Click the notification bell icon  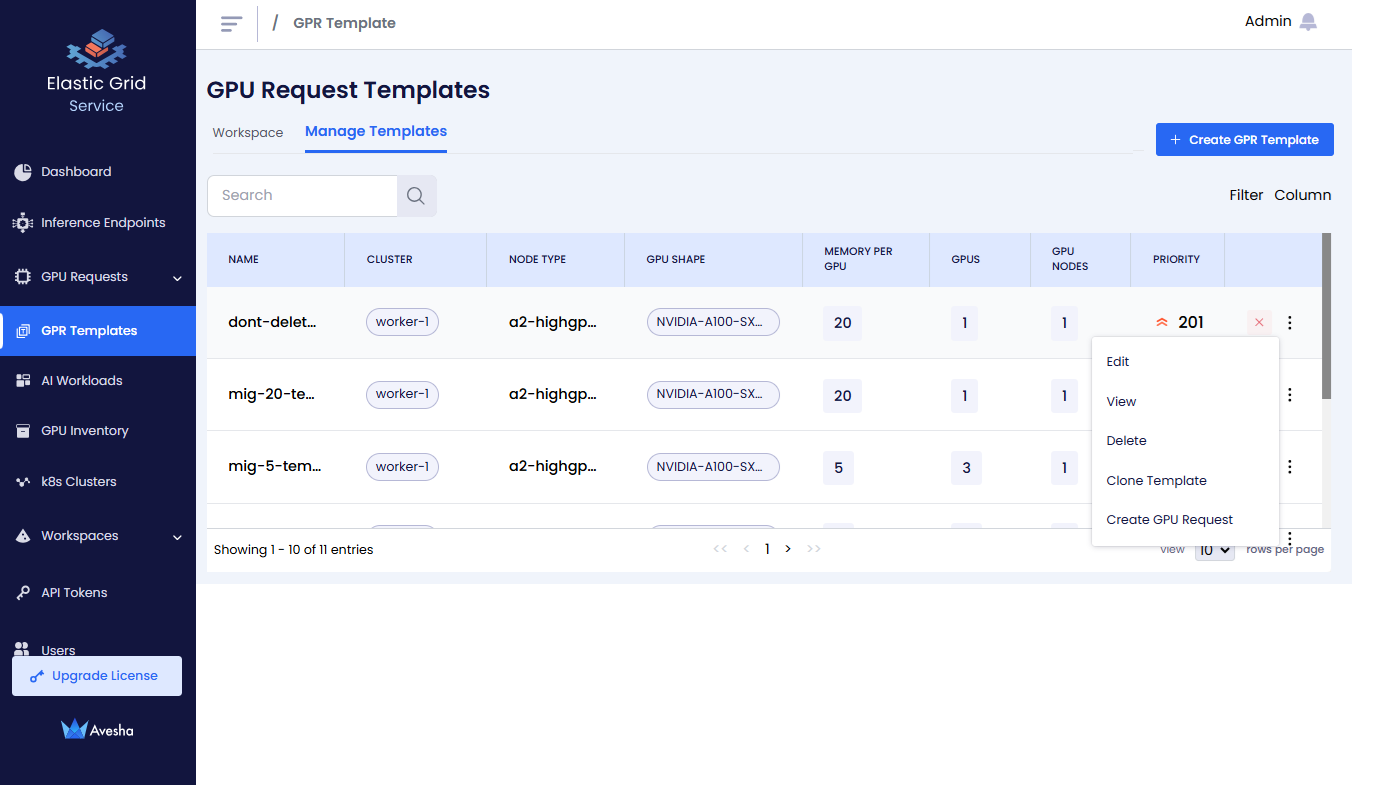(x=1308, y=22)
